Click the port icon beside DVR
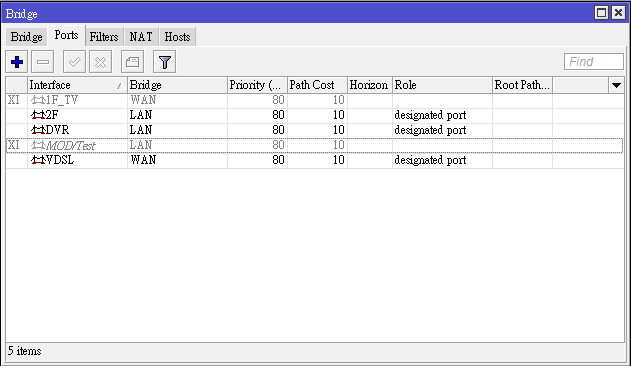The width and height of the screenshot is (631, 368). click(38, 130)
